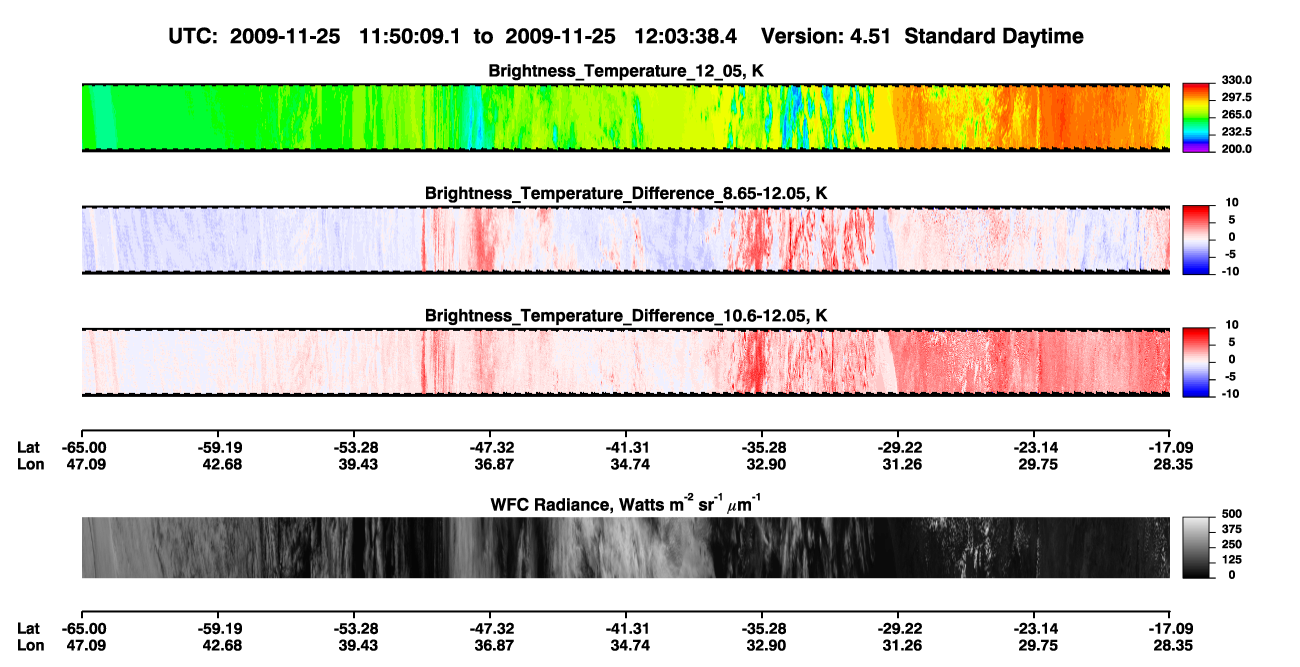Click latitude -23.14 on the axis below WFC Radiance
Image resolution: width=1300 pixels, height=667 pixels.
[1034, 629]
